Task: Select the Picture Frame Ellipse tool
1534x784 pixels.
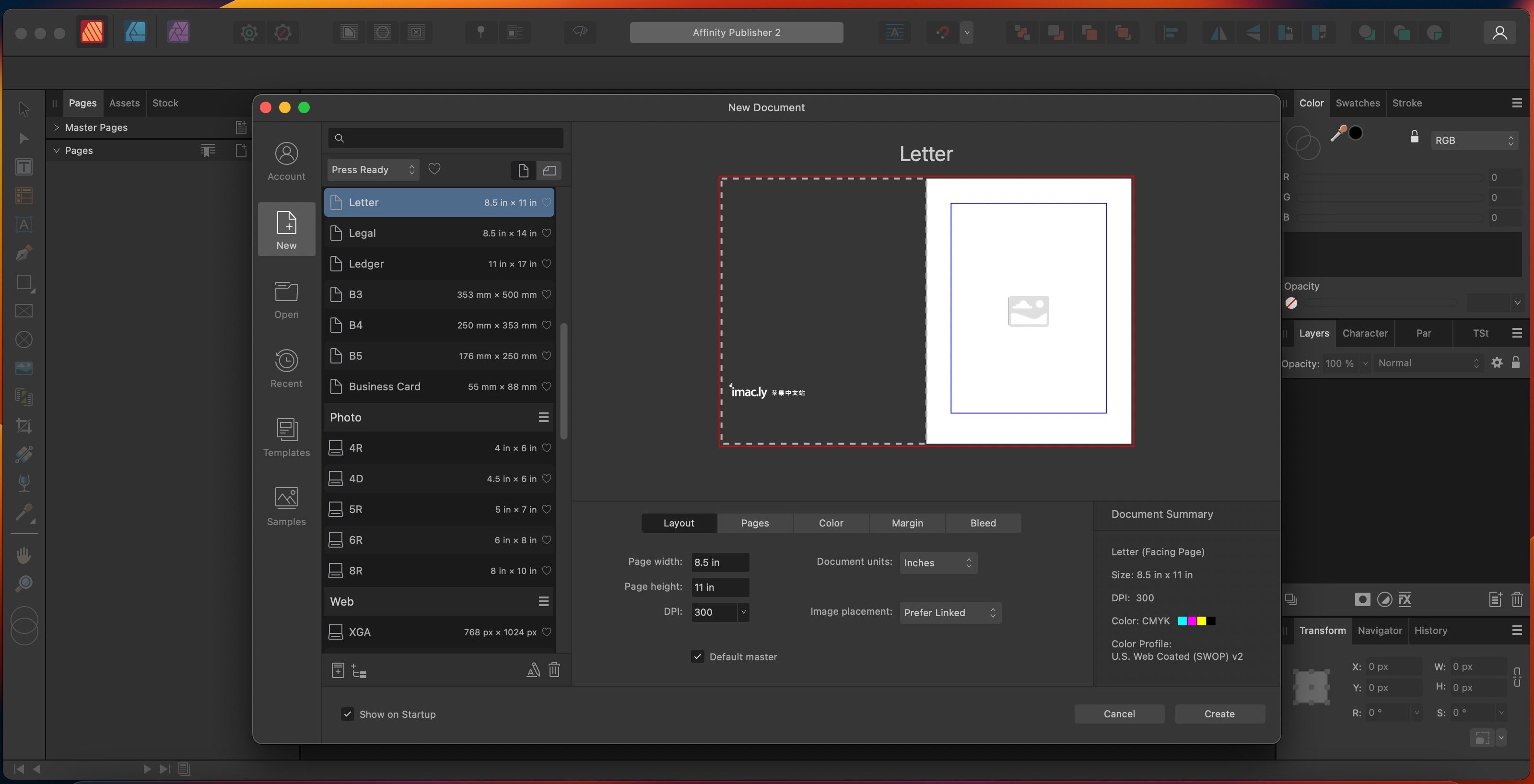Action: point(24,339)
